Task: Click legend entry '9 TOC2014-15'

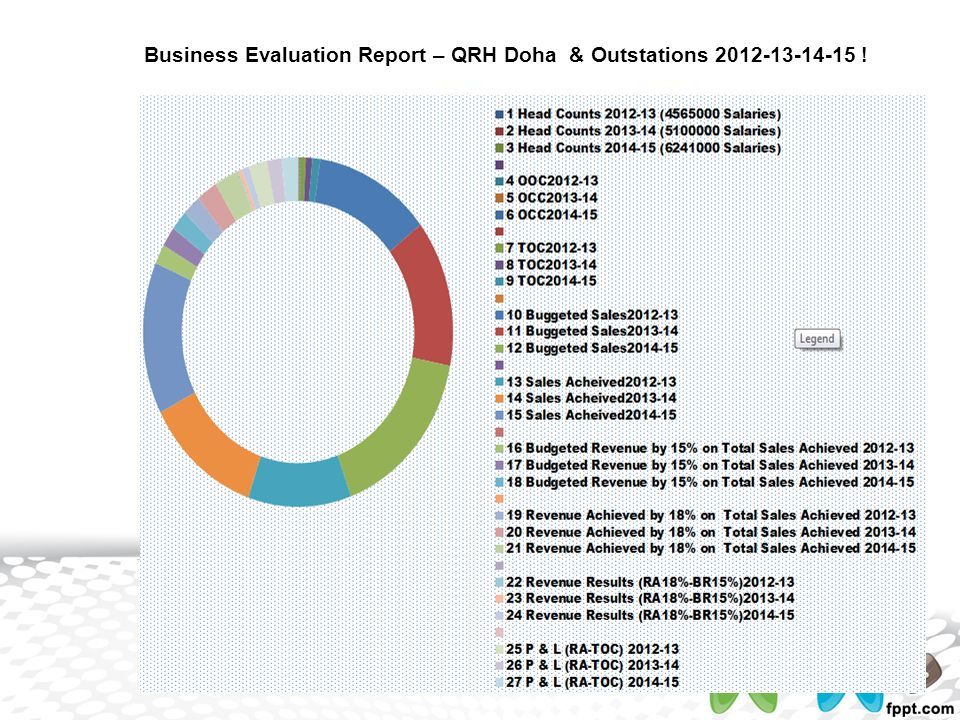Action: point(546,282)
